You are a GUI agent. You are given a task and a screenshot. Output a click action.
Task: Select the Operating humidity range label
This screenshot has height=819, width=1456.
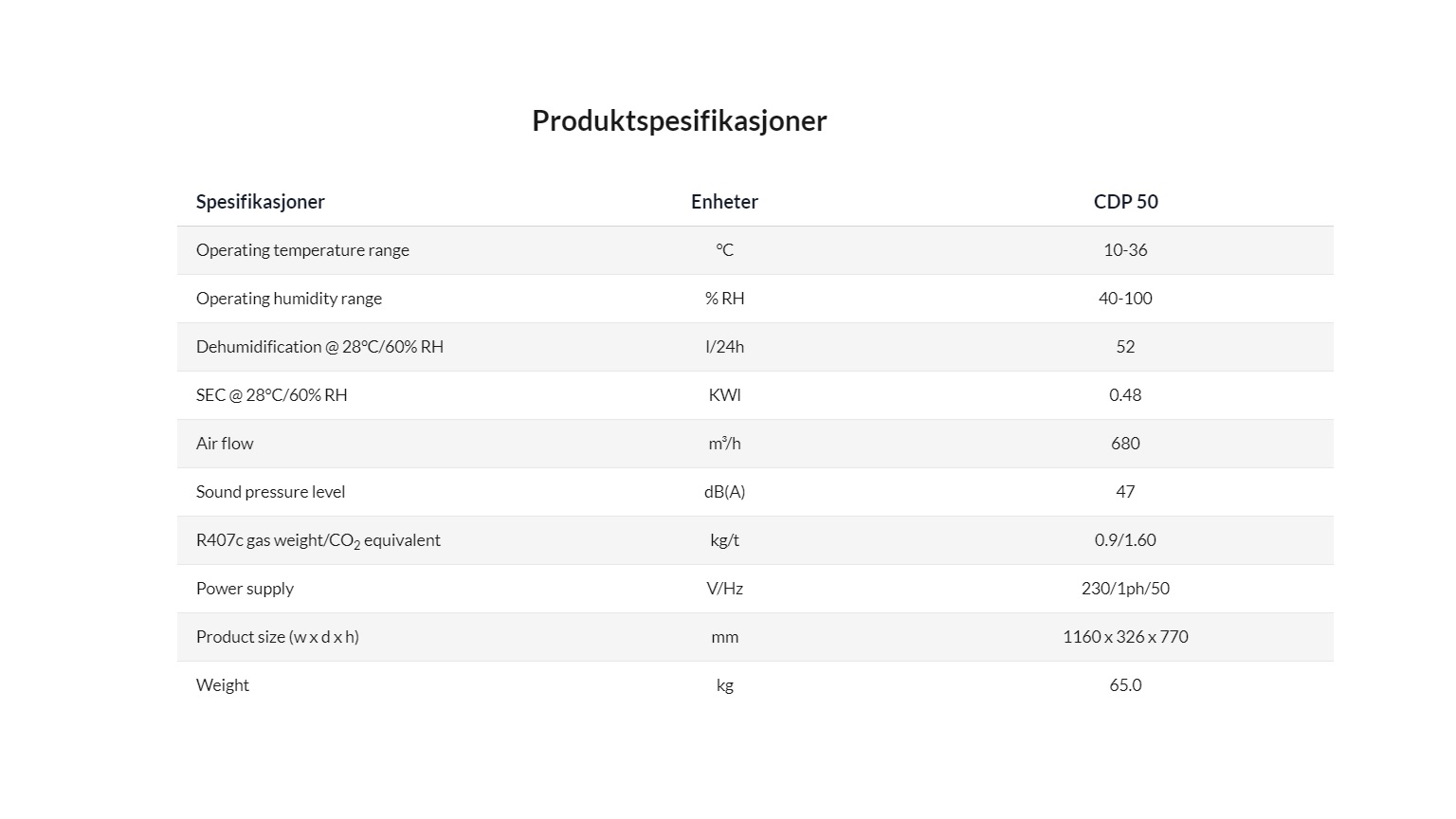pyautogui.click(x=289, y=299)
